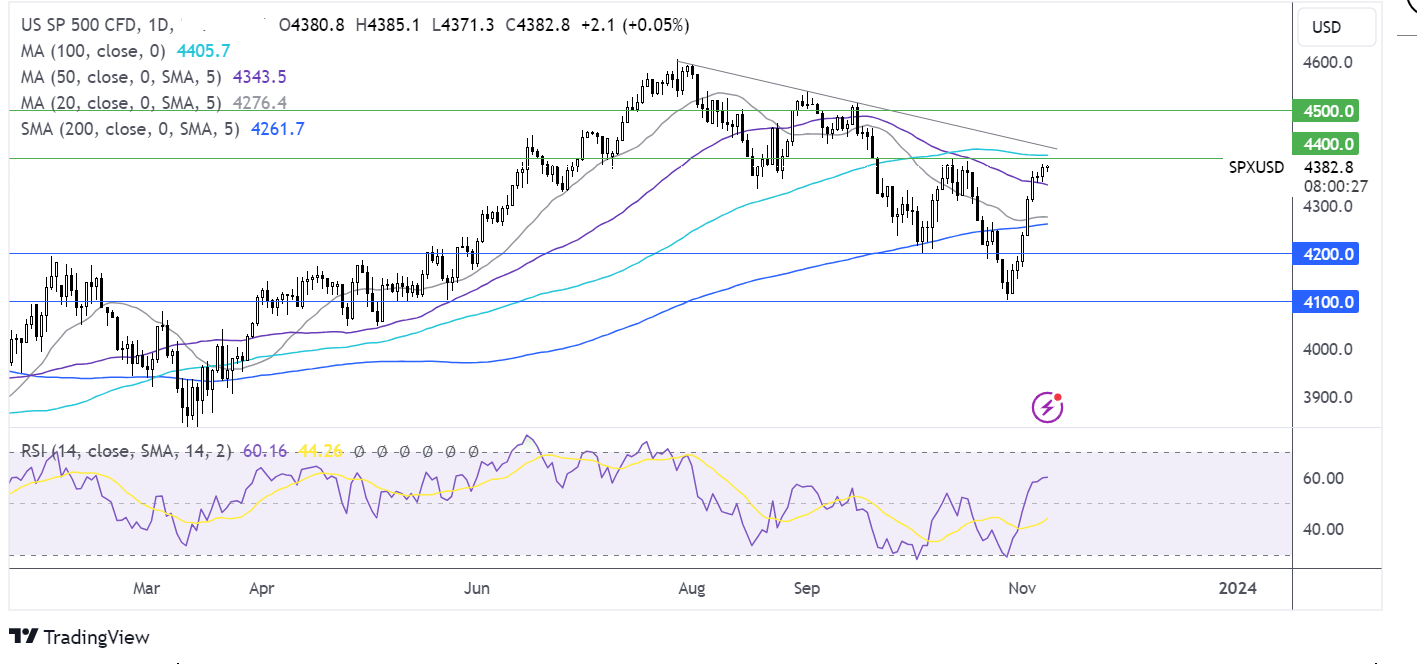The image size is (1417, 664).
Task: Select the 4400.0 price level label
Action: click(1327, 144)
